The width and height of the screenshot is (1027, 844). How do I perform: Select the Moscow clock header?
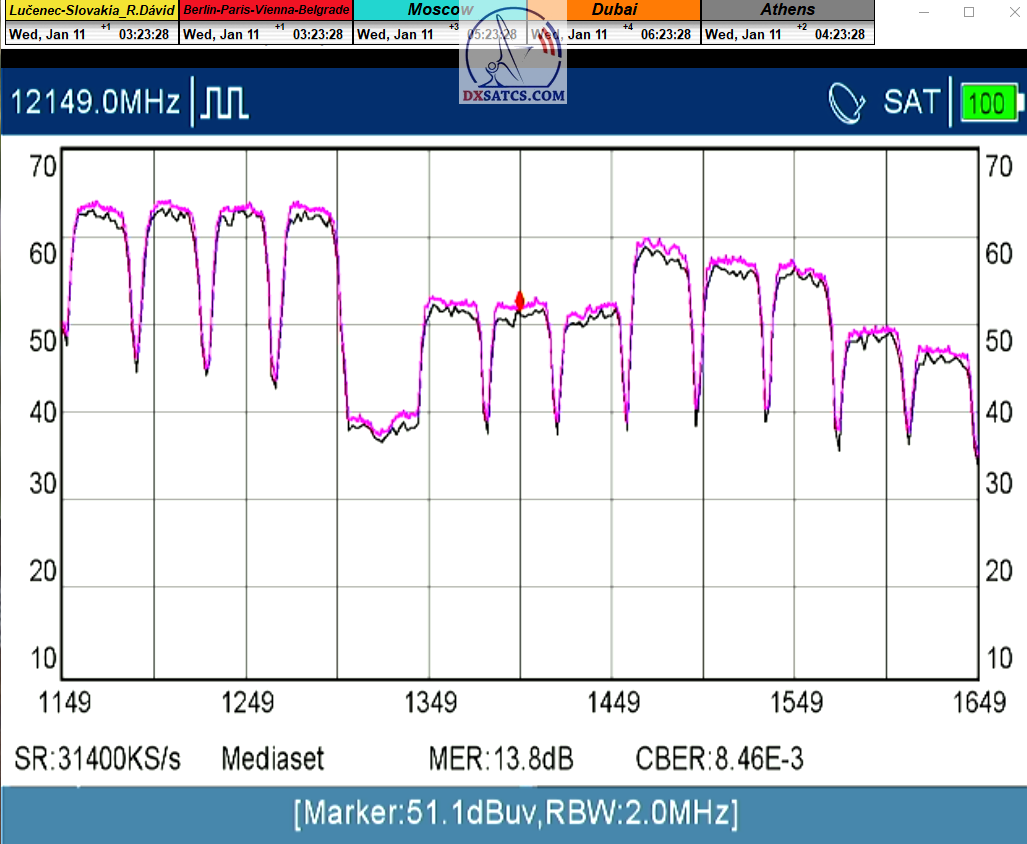(x=440, y=10)
